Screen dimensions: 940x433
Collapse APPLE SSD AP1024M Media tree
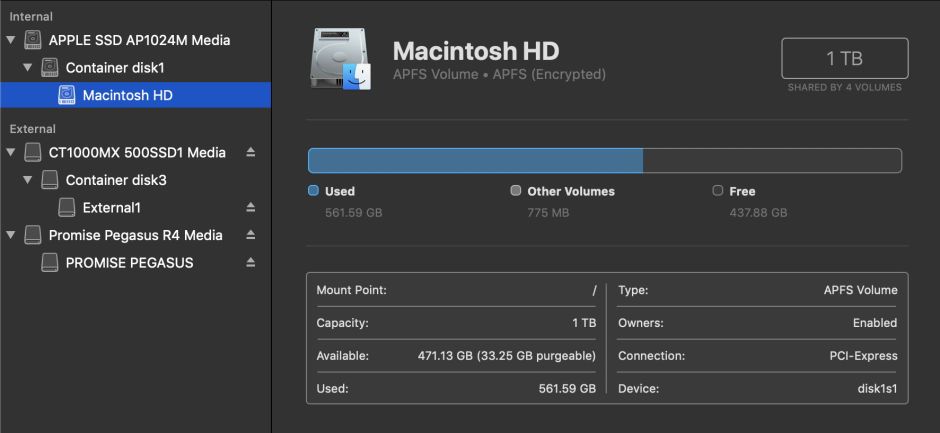10,40
